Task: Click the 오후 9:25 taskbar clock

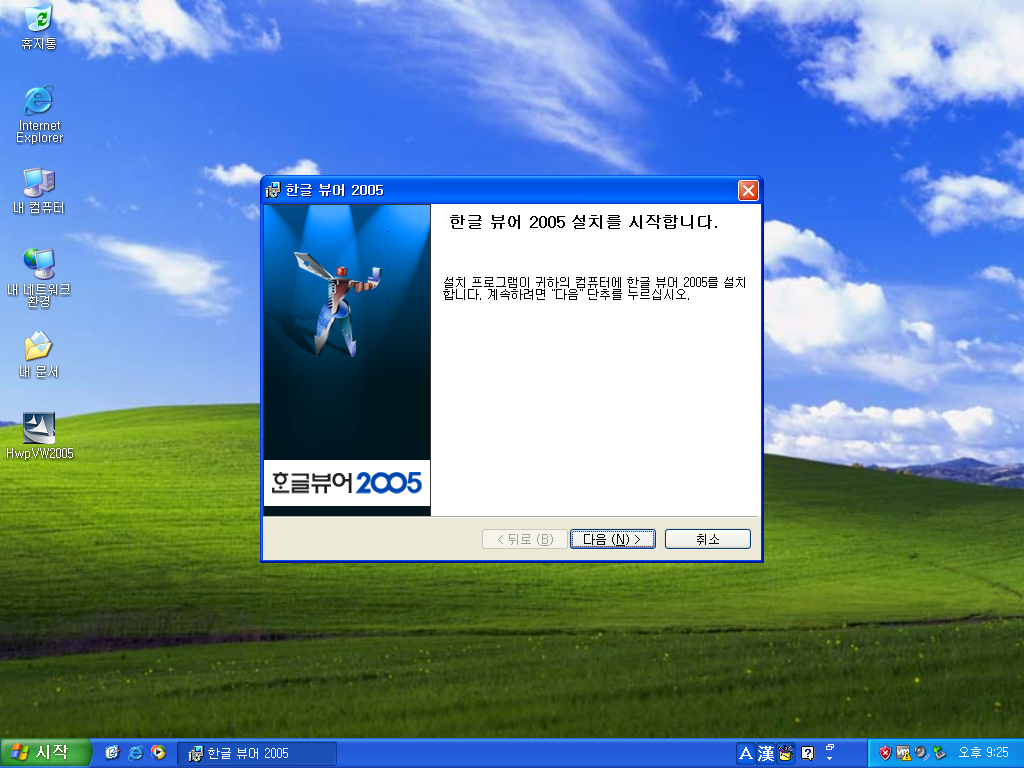Action: pyautogui.click(x=983, y=753)
